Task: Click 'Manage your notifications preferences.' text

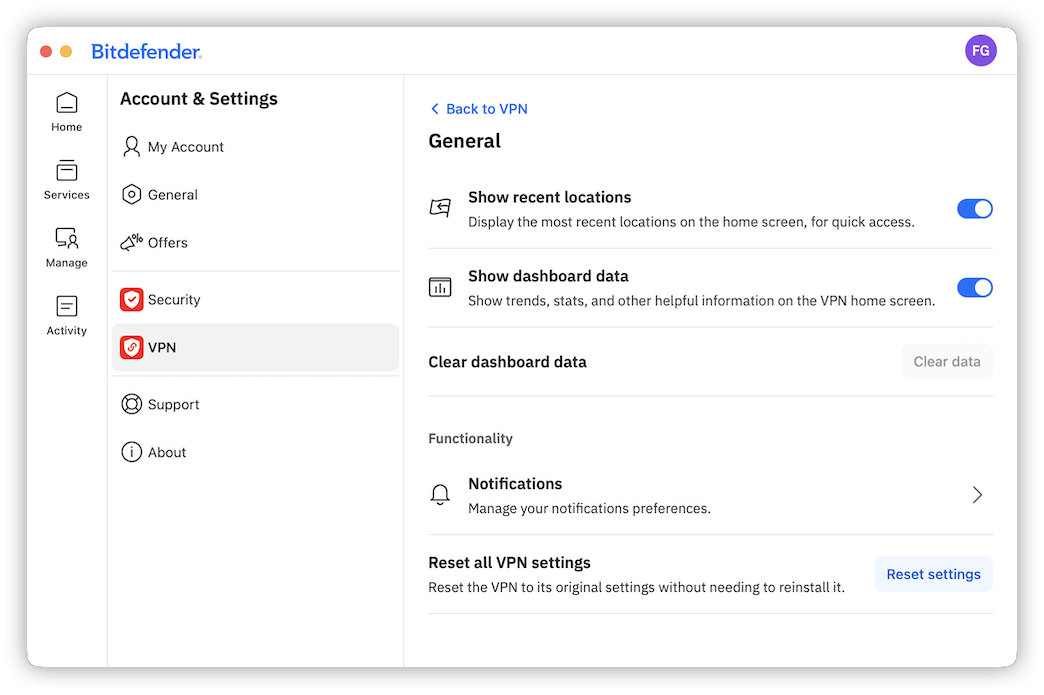Action: [589, 509]
